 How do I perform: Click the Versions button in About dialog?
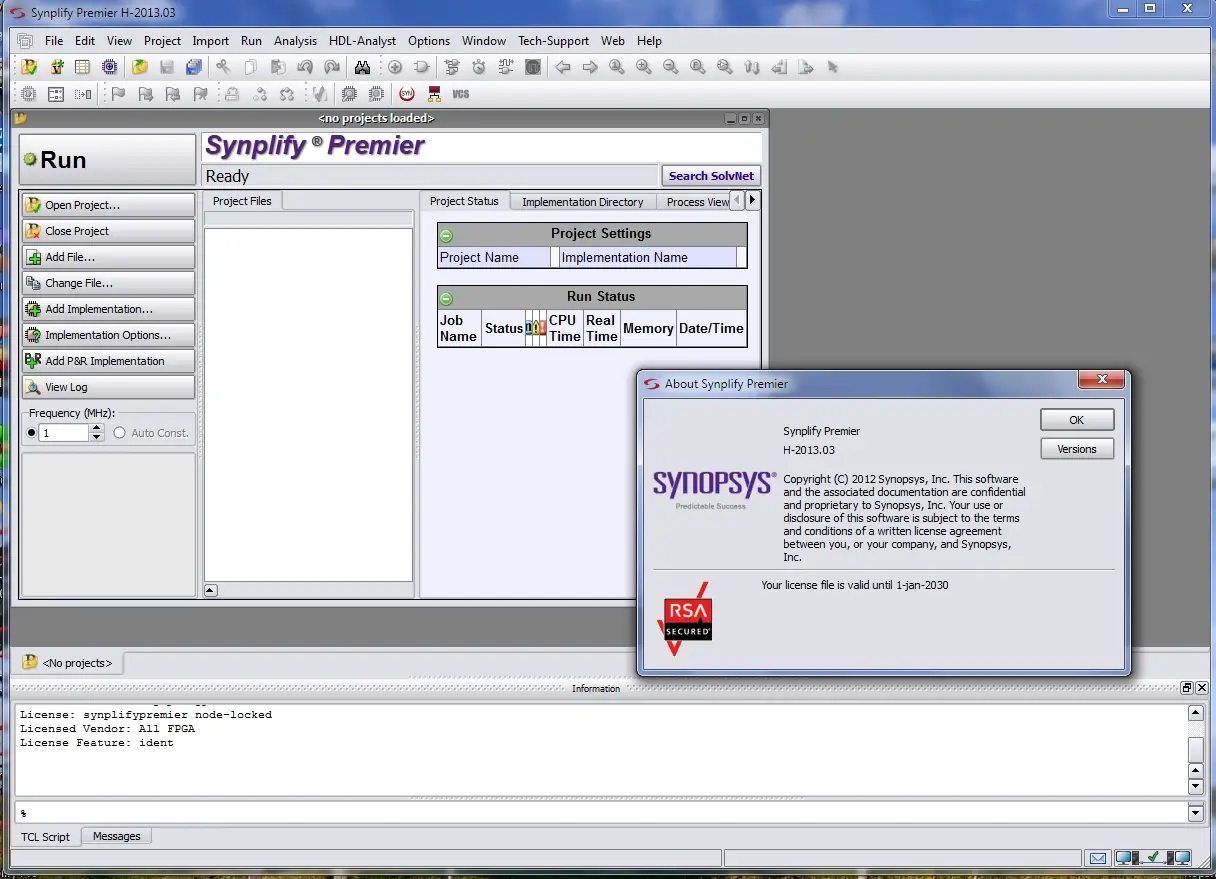(1076, 449)
